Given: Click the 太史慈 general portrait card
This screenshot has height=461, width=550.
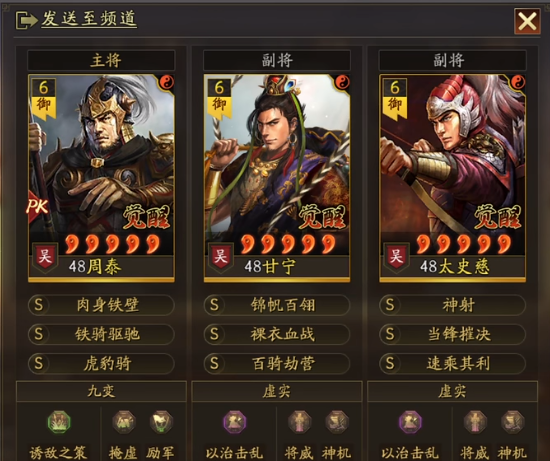Looking at the screenshot, I should (x=452, y=178).
